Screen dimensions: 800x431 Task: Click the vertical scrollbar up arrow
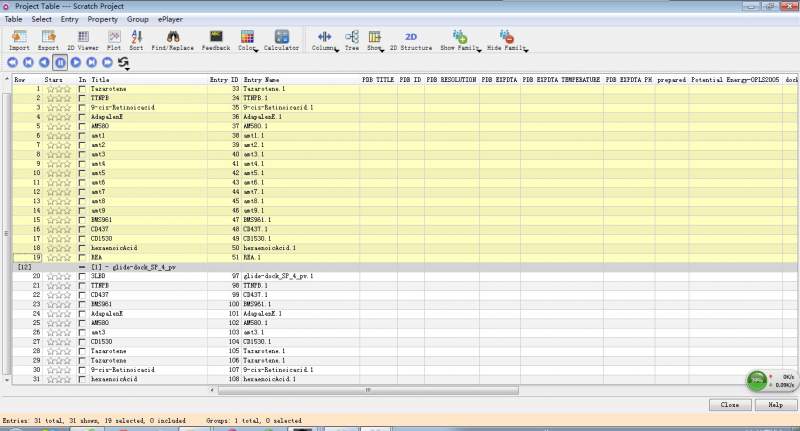tap(7, 79)
